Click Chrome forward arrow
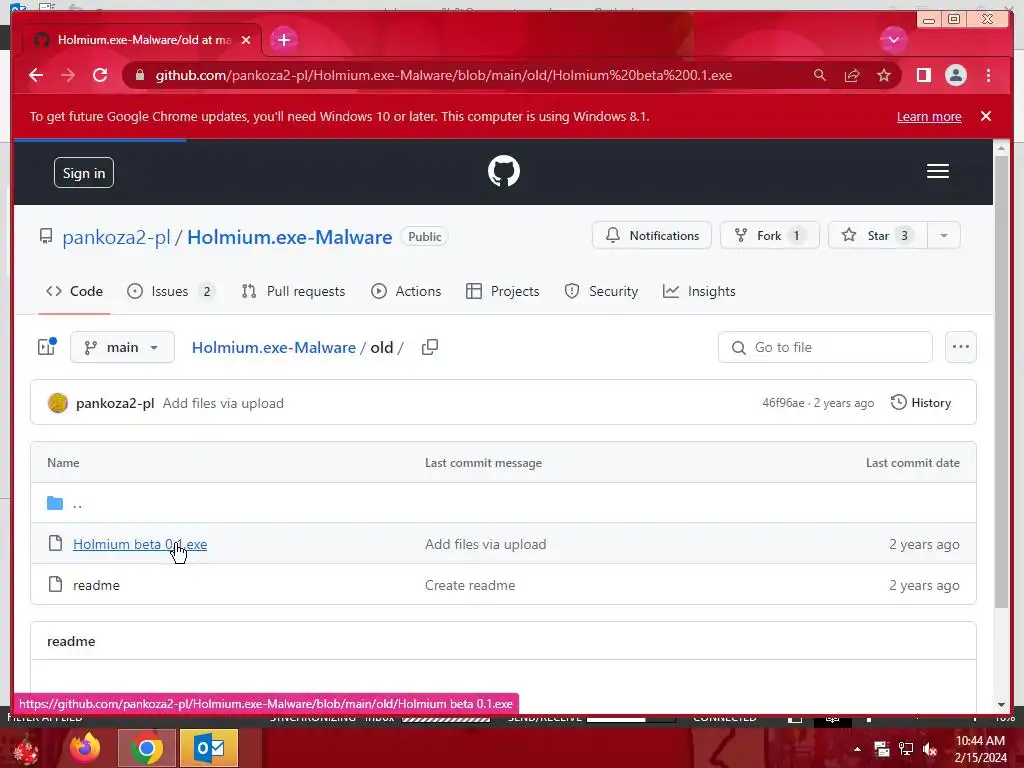1024x768 pixels. pyautogui.click(x=68, y=75)
